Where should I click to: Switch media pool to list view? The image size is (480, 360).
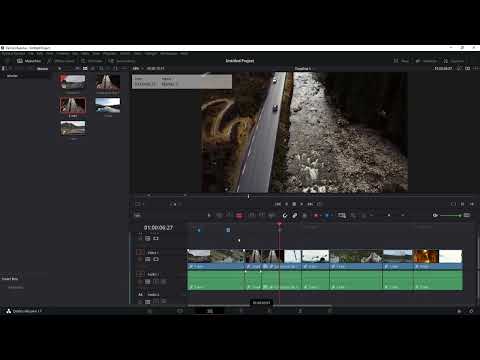point(93,68)
